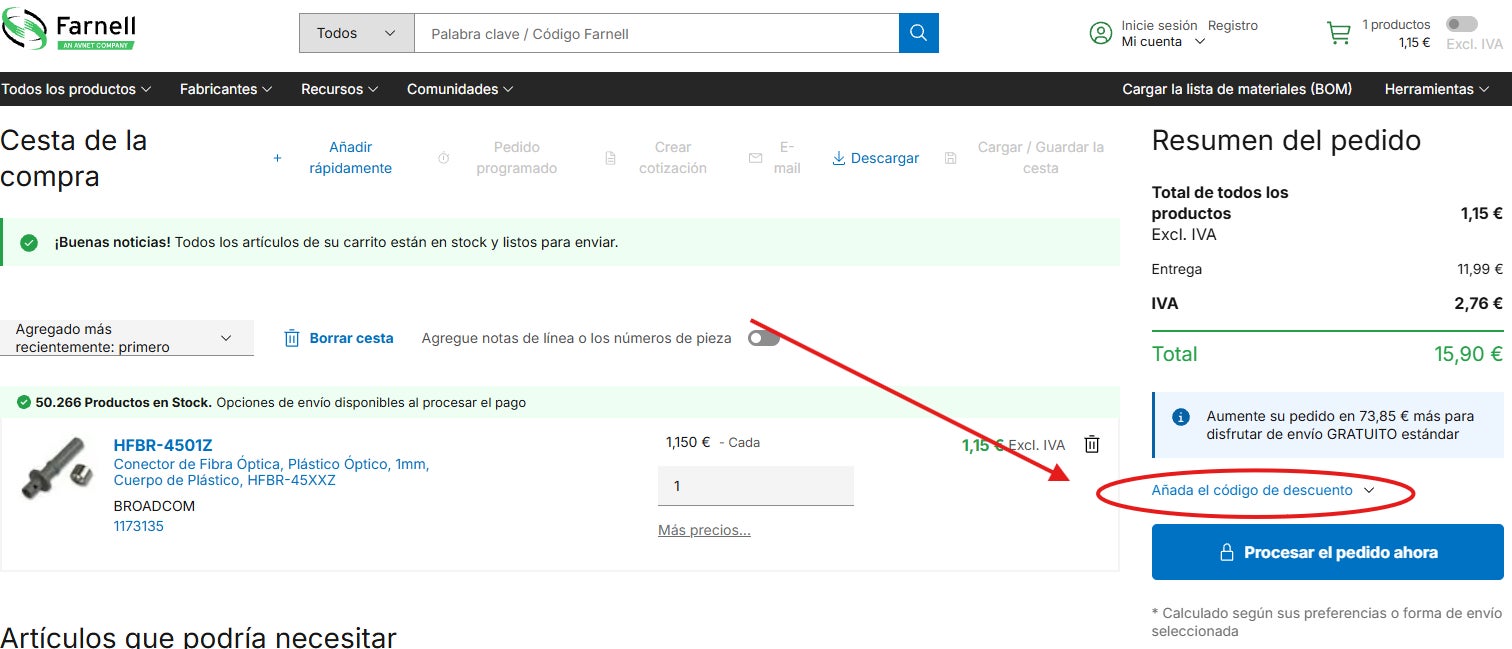Open order code 1173135 link
Screen dimensions: 1512x649
[x=139, y=526]
